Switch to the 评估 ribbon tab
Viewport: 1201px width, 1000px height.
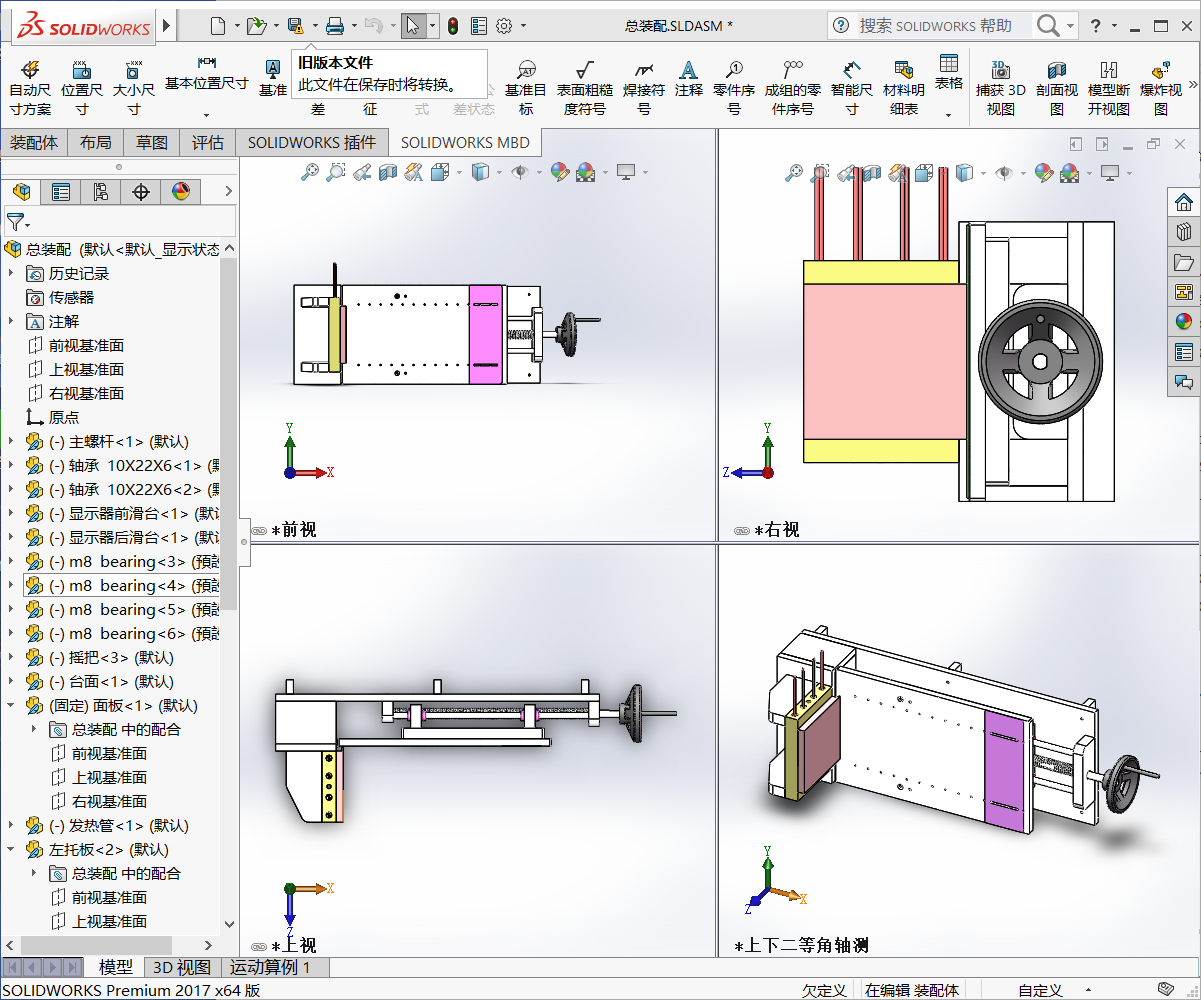[208, 142]
